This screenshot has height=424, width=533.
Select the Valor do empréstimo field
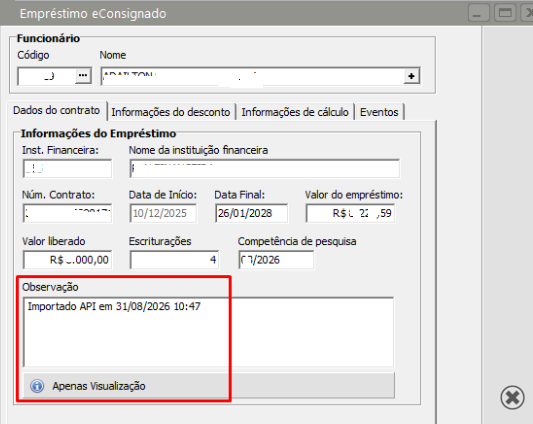pos(350,213)
